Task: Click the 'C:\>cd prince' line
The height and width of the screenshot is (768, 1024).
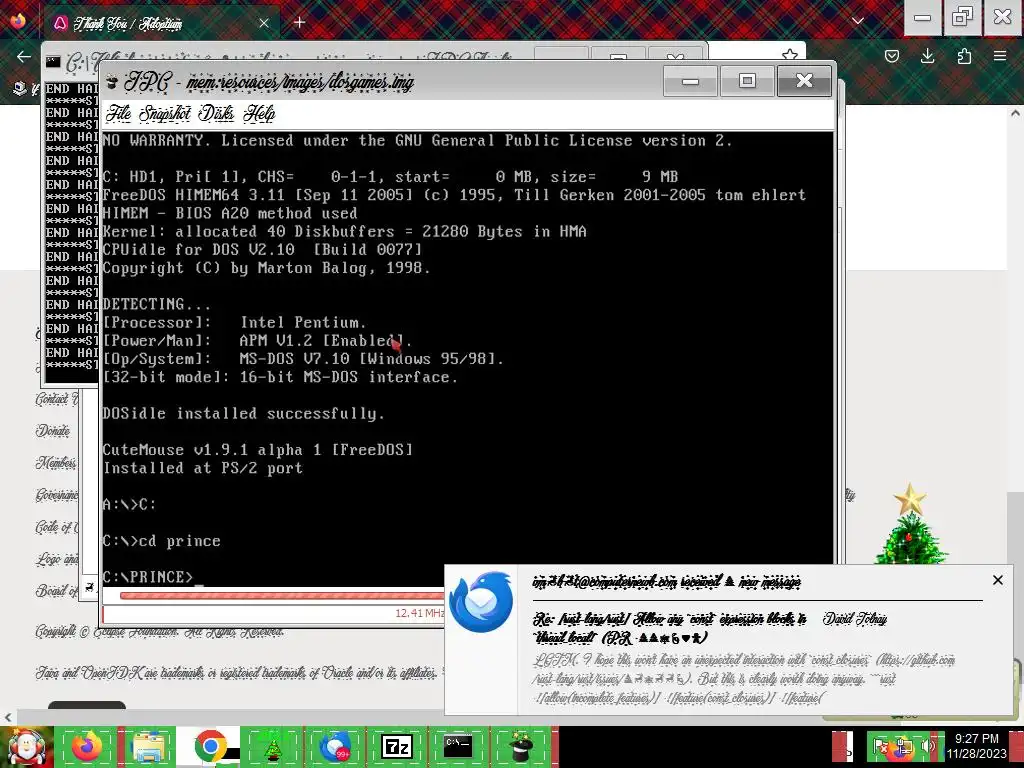Action: tap(162, 541)
